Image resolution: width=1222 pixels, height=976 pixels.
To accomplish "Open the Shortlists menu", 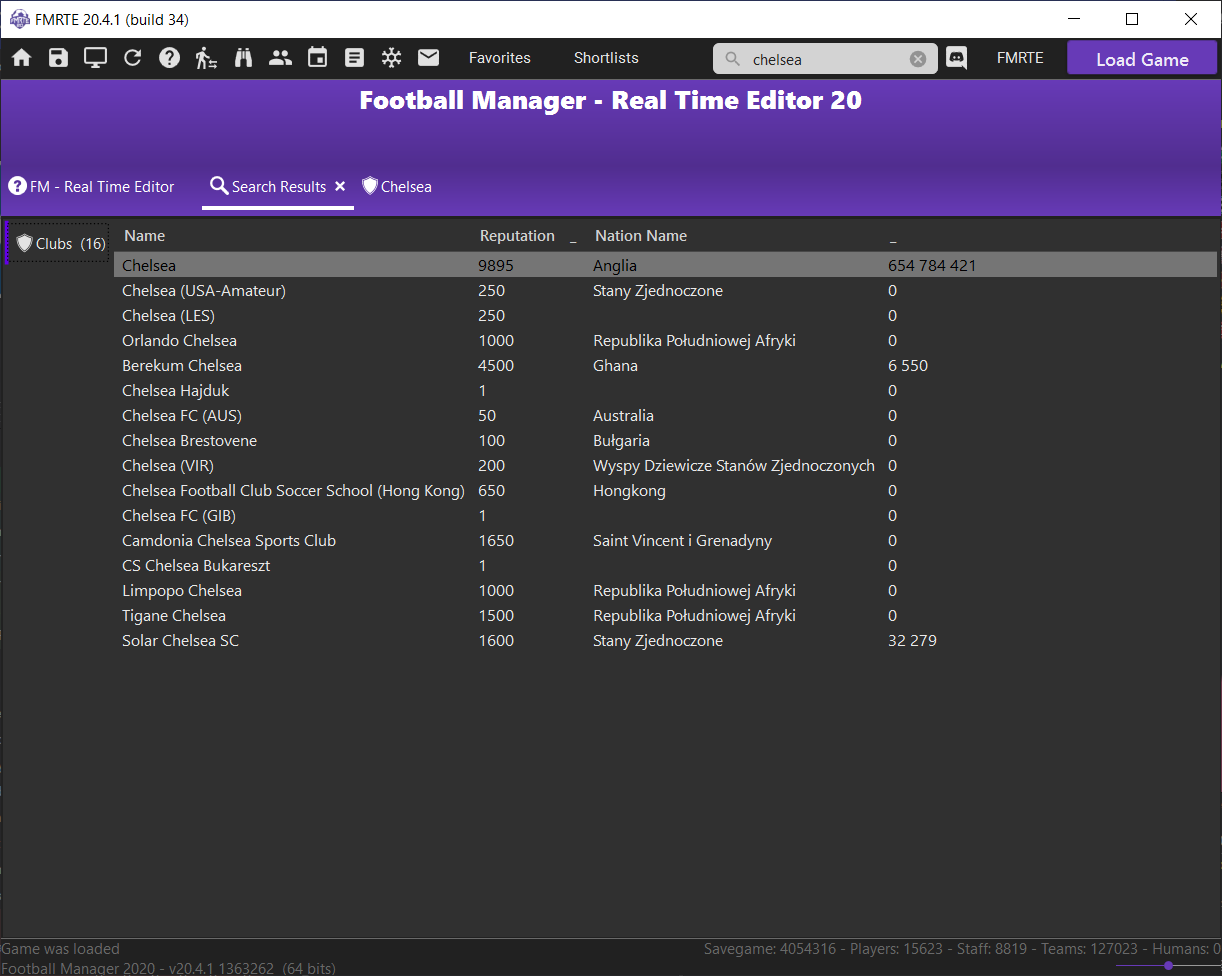I will [606, 58].
